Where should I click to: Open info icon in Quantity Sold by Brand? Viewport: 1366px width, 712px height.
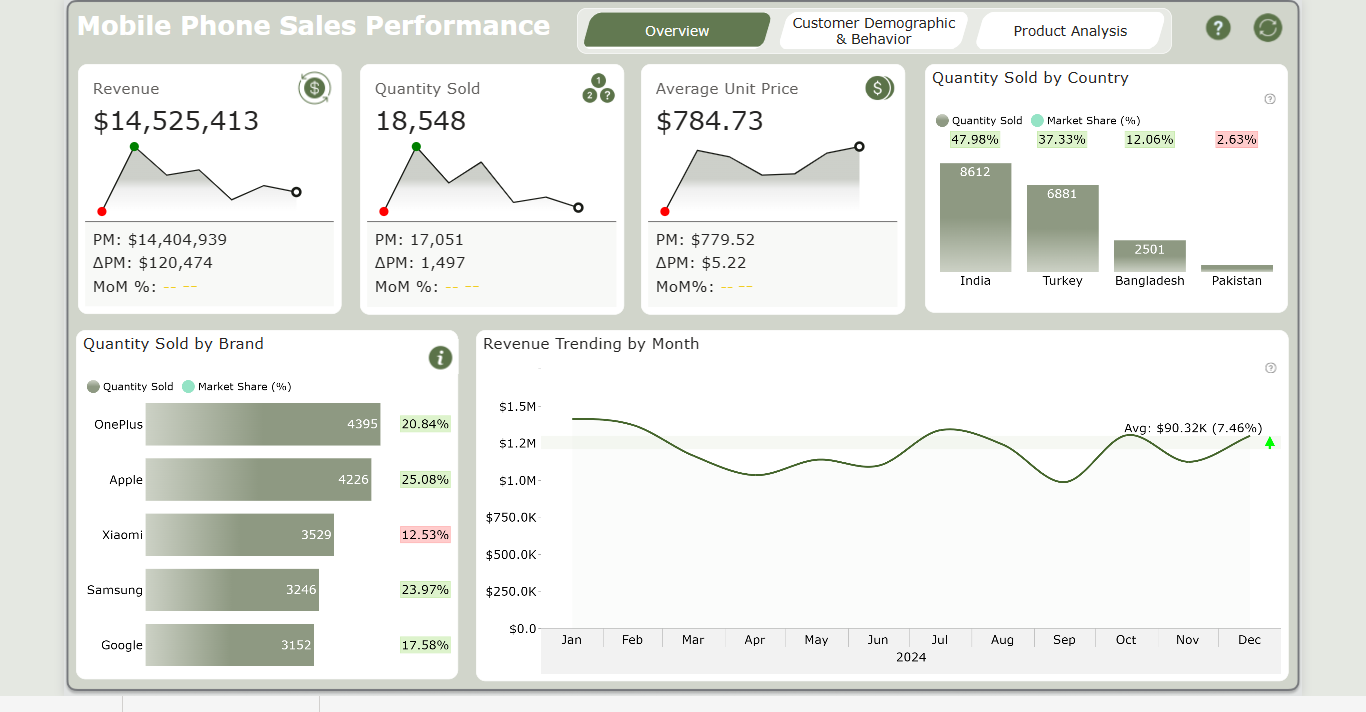pos(440,357)
